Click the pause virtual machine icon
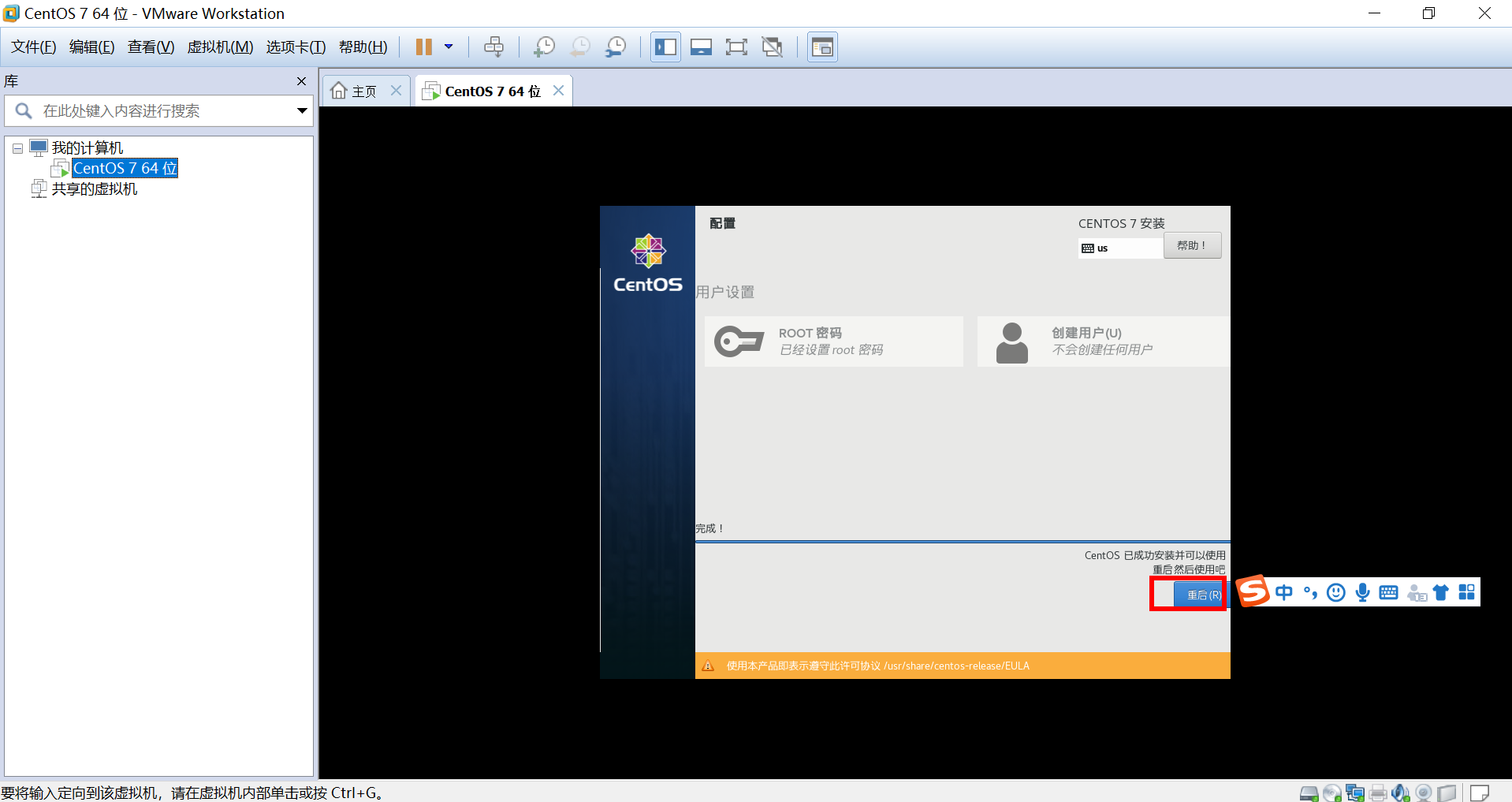1512x802 pixels. (x=423, y=47)
